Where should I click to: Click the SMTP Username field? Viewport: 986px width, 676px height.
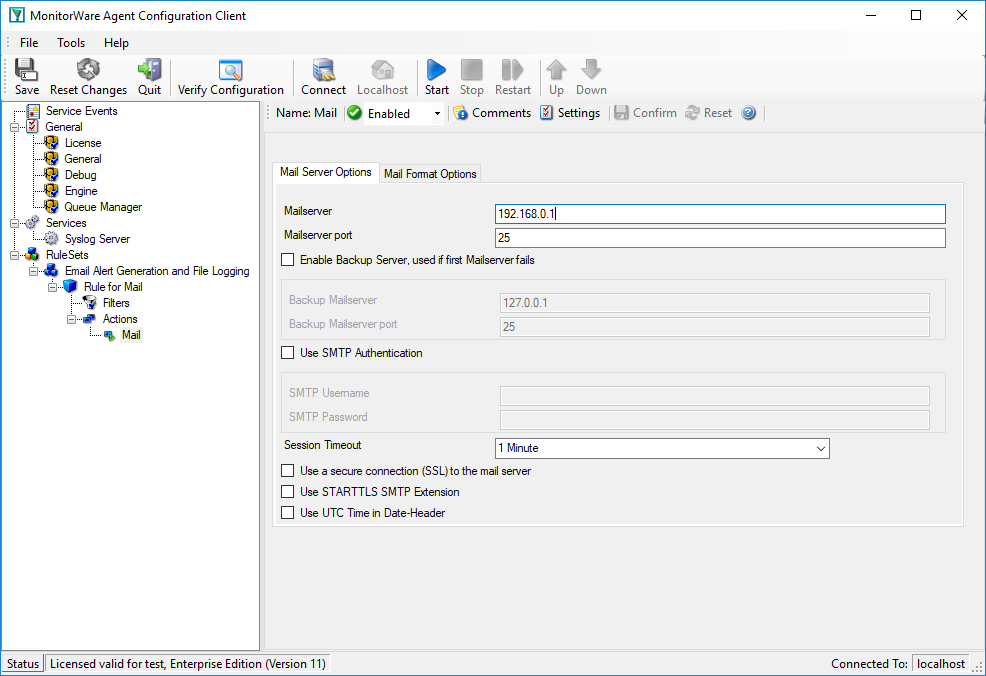(714, 396)
